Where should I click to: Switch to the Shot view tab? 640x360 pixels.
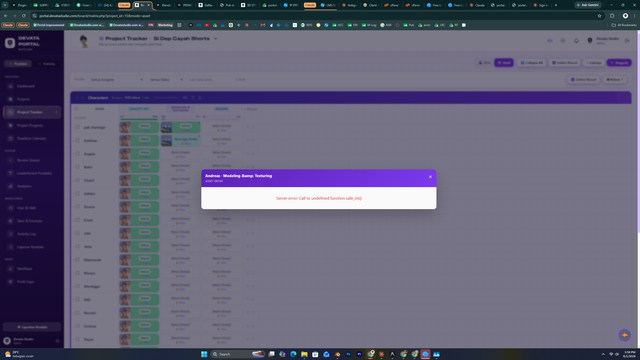coord(484,63)
